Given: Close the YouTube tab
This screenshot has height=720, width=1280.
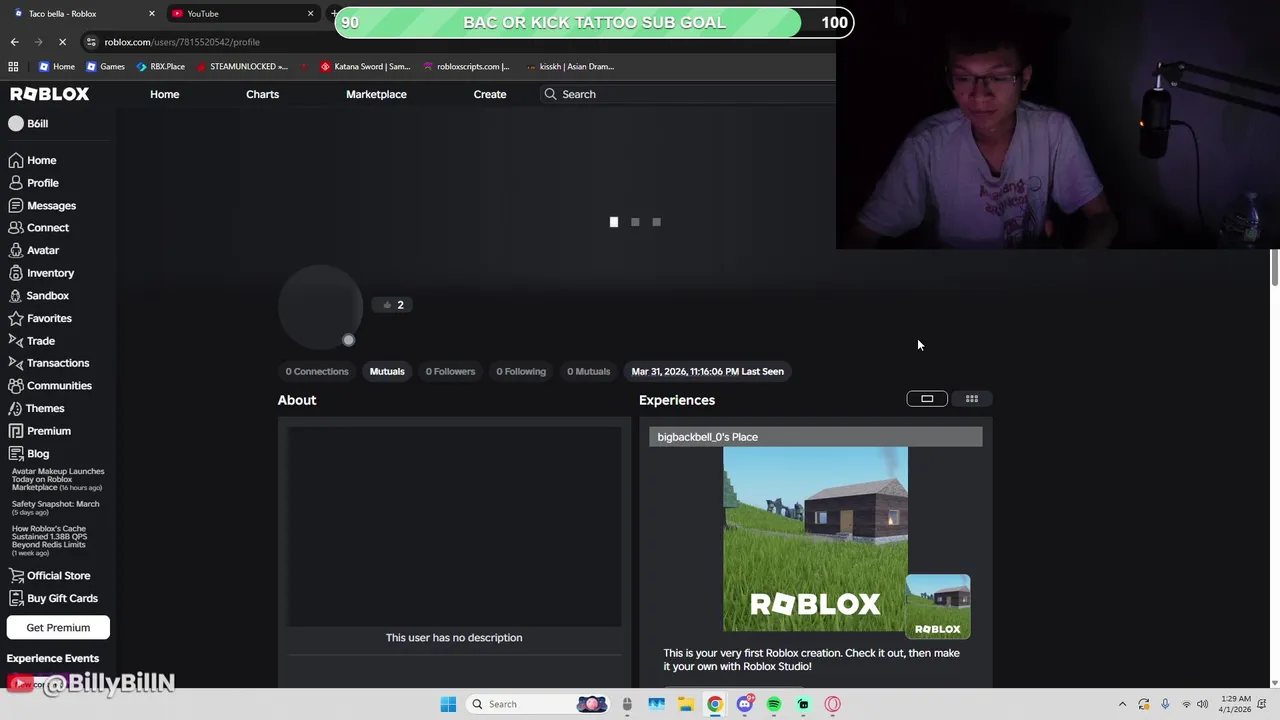Looking at the screenshot, I should [310, 14].
